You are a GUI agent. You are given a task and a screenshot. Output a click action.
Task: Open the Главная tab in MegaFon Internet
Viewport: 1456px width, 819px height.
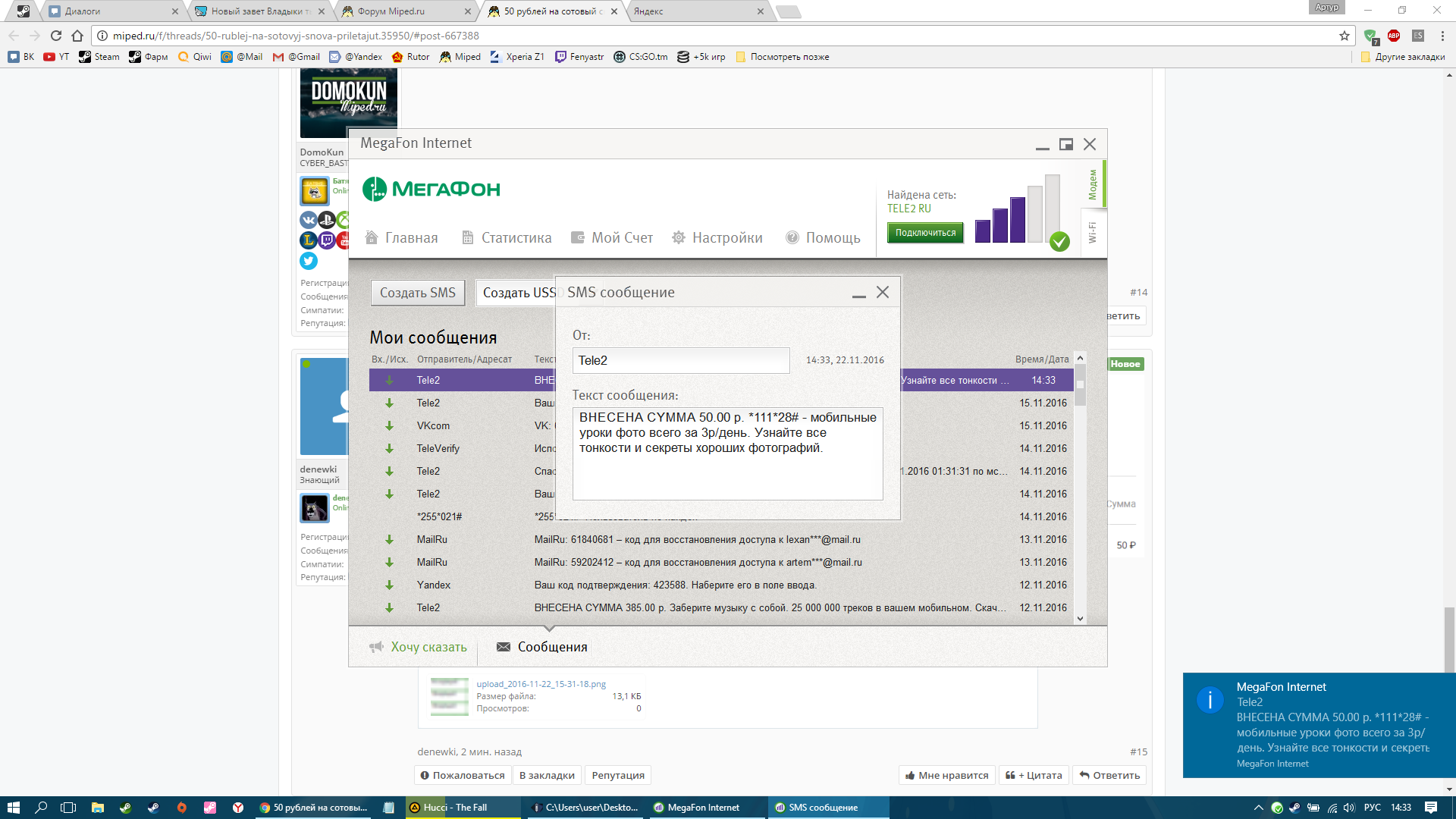[x=401, y=237]
